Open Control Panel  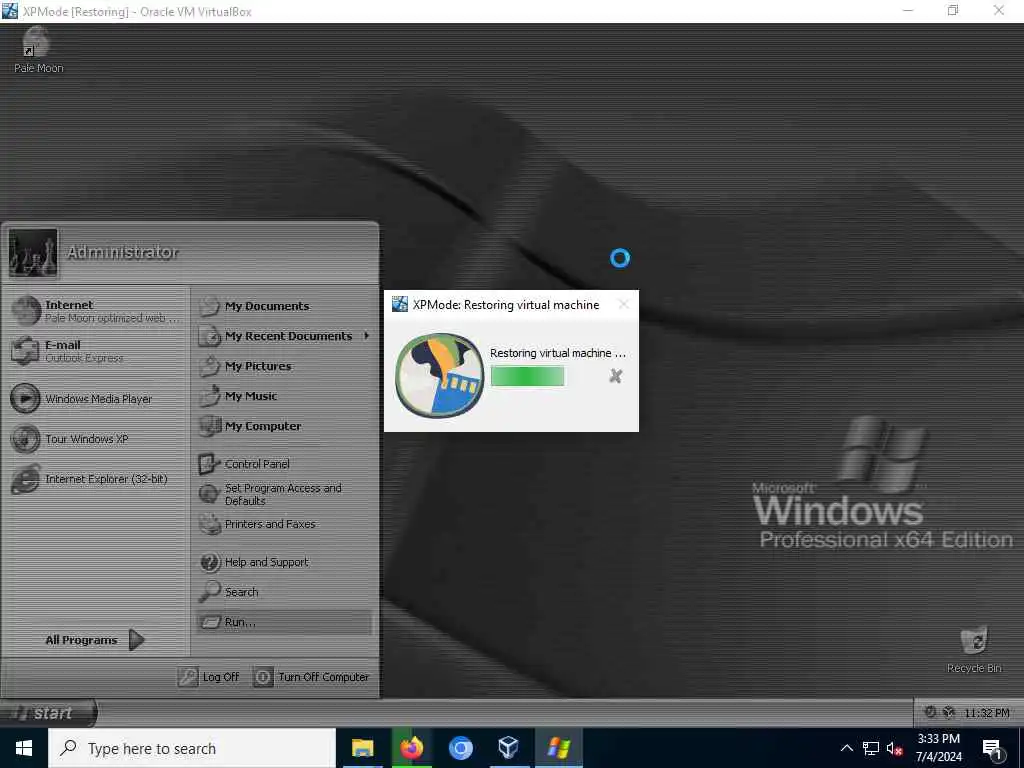pos(283,464)
